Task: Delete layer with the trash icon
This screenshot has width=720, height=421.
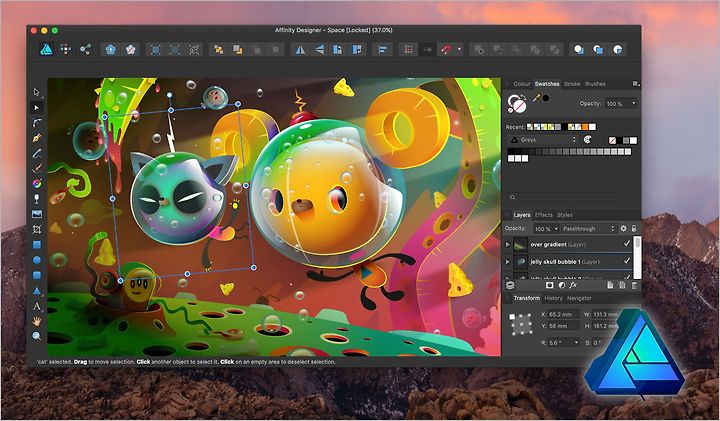Action: pyautogui.click(x=634, y=285)
